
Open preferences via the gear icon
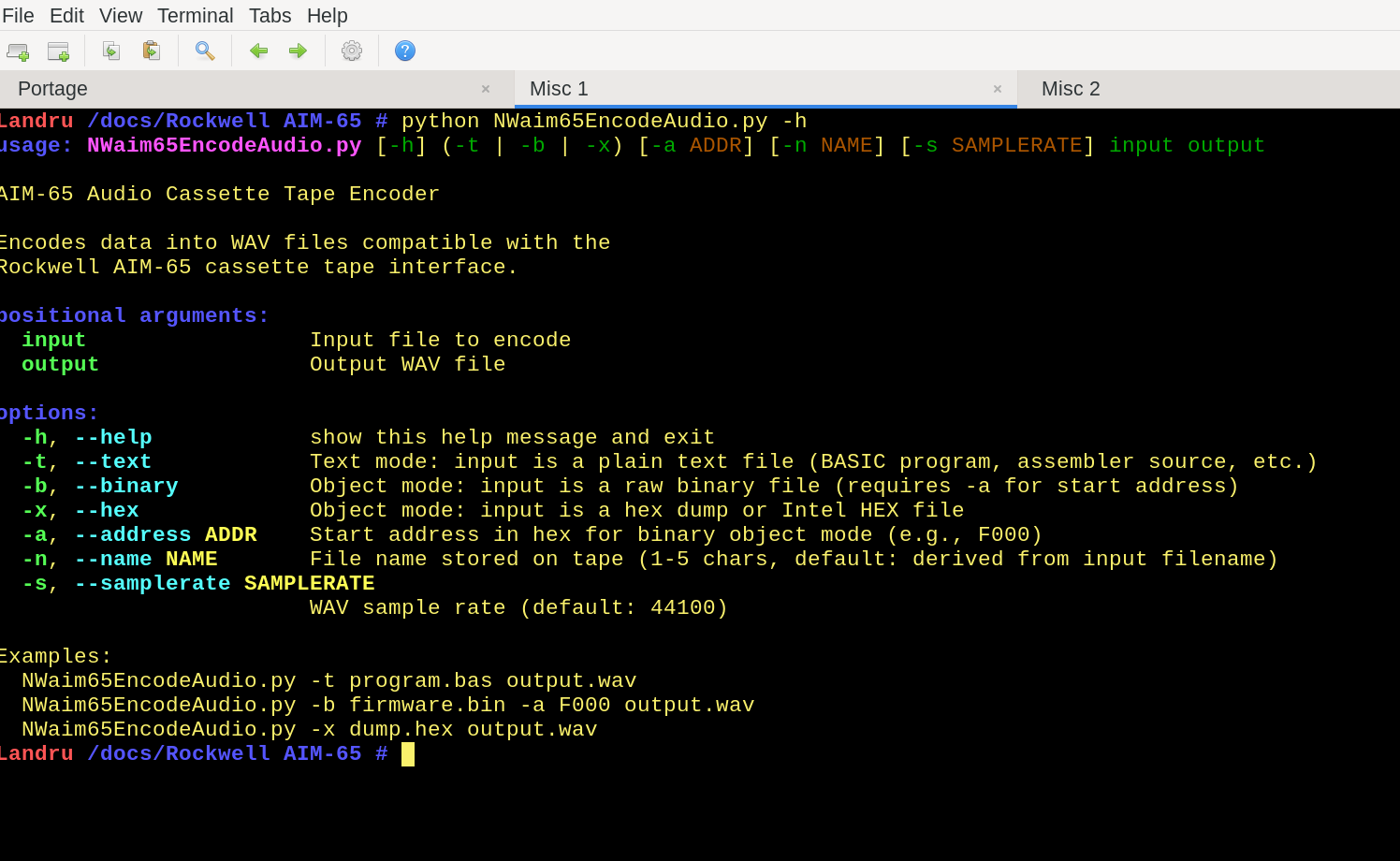coord(352,51)
